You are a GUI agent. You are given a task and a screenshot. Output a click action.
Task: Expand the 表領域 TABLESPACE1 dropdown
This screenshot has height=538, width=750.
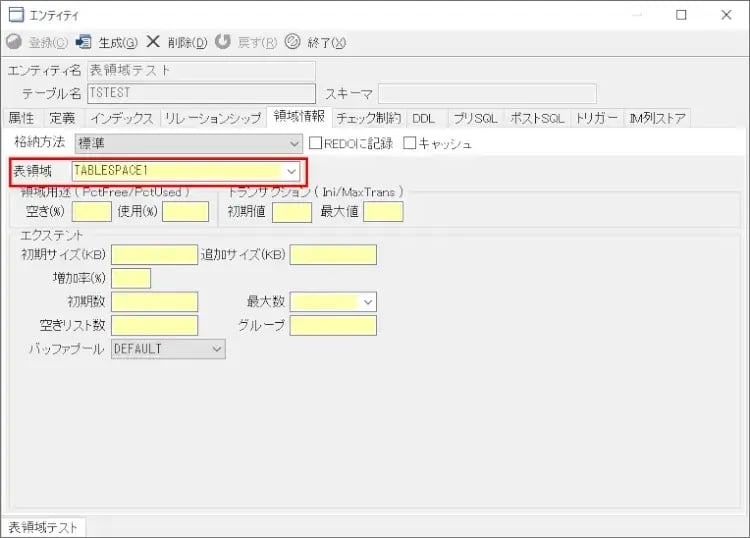point(291,171)
